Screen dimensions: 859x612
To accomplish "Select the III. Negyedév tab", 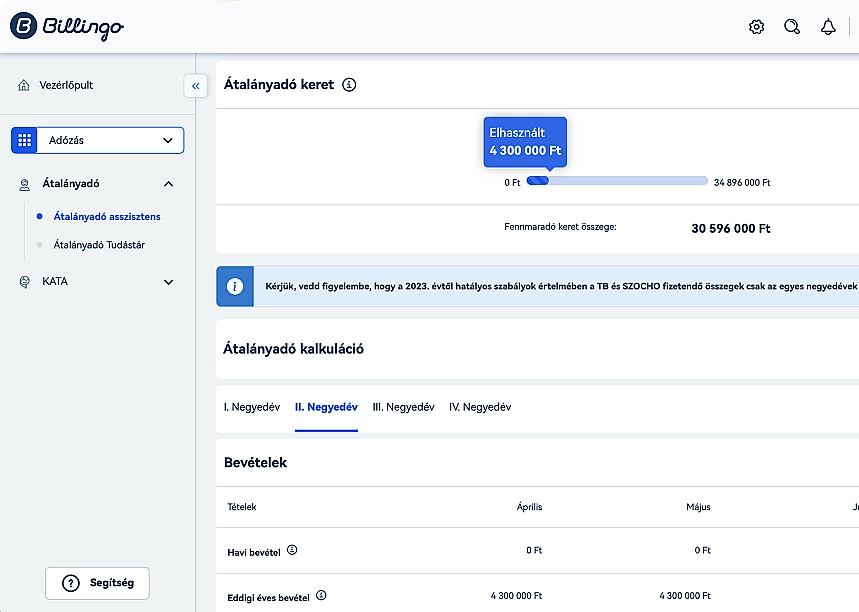I will [x=403, y=408].
